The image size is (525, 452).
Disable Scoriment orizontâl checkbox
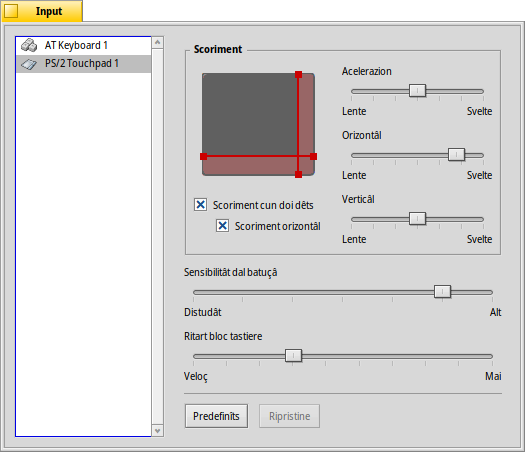click(222, 225)
